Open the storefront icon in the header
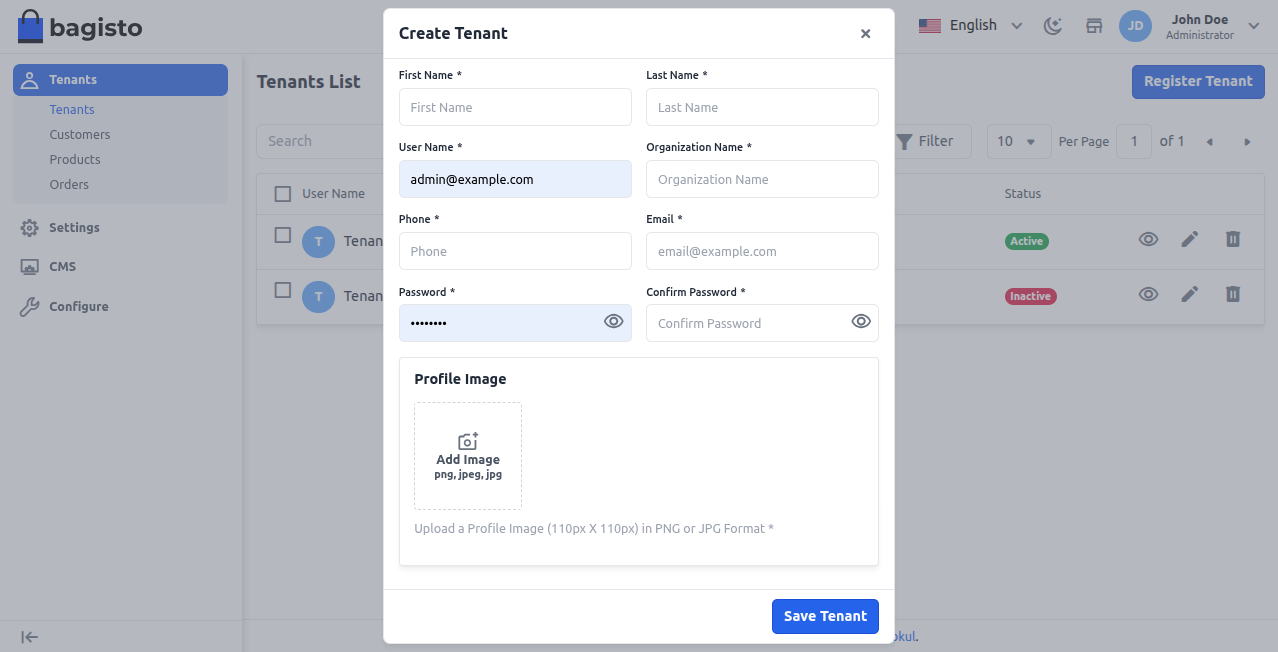This screenshot has width=1278, height=652. click(x=1093, y=26)
